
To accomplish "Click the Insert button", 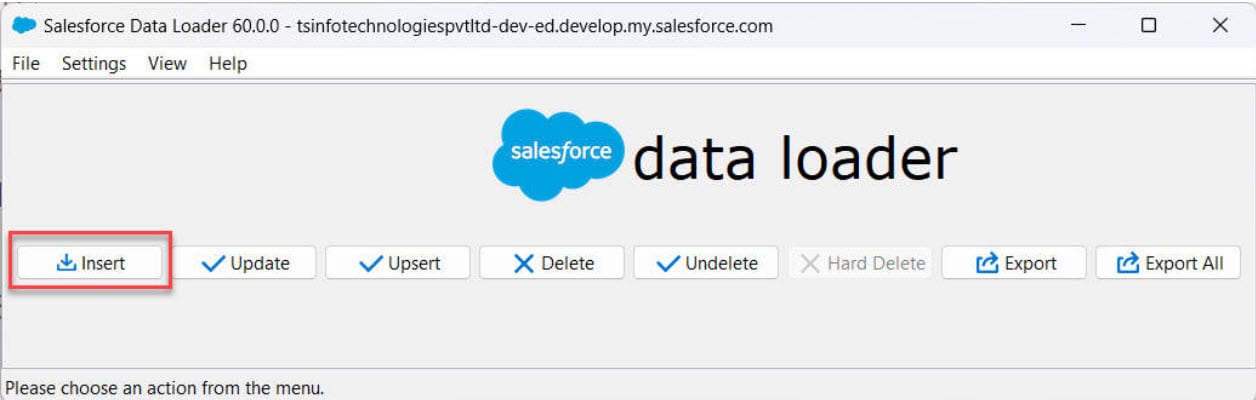I will [x=90, y=263].
